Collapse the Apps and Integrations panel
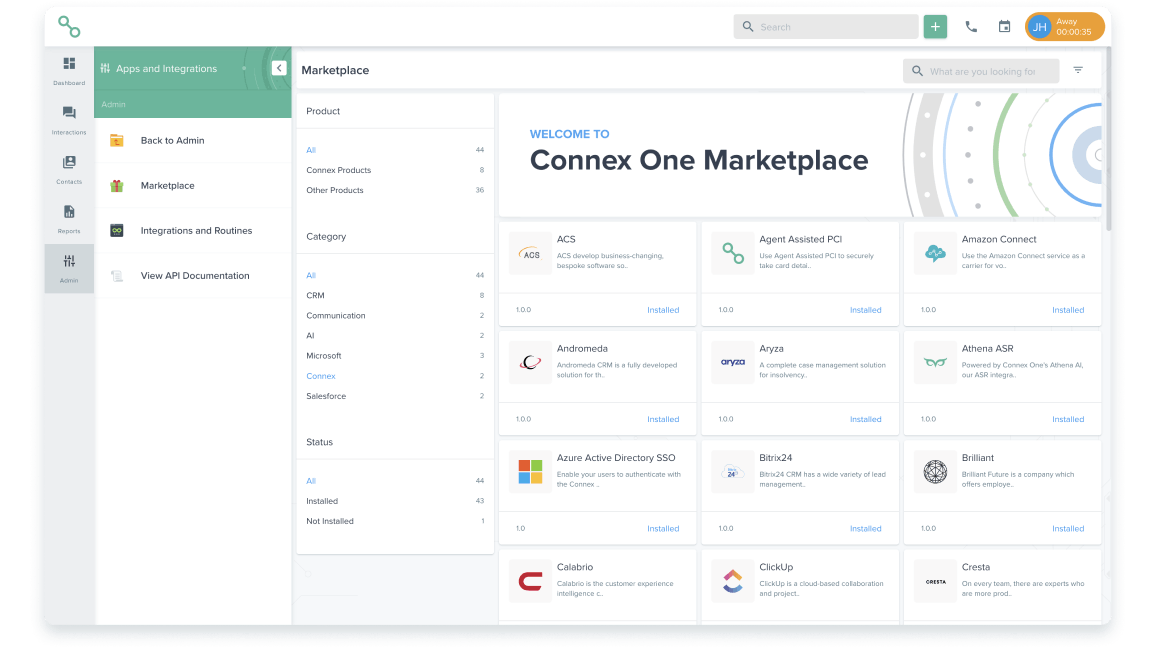 point(279,67)
